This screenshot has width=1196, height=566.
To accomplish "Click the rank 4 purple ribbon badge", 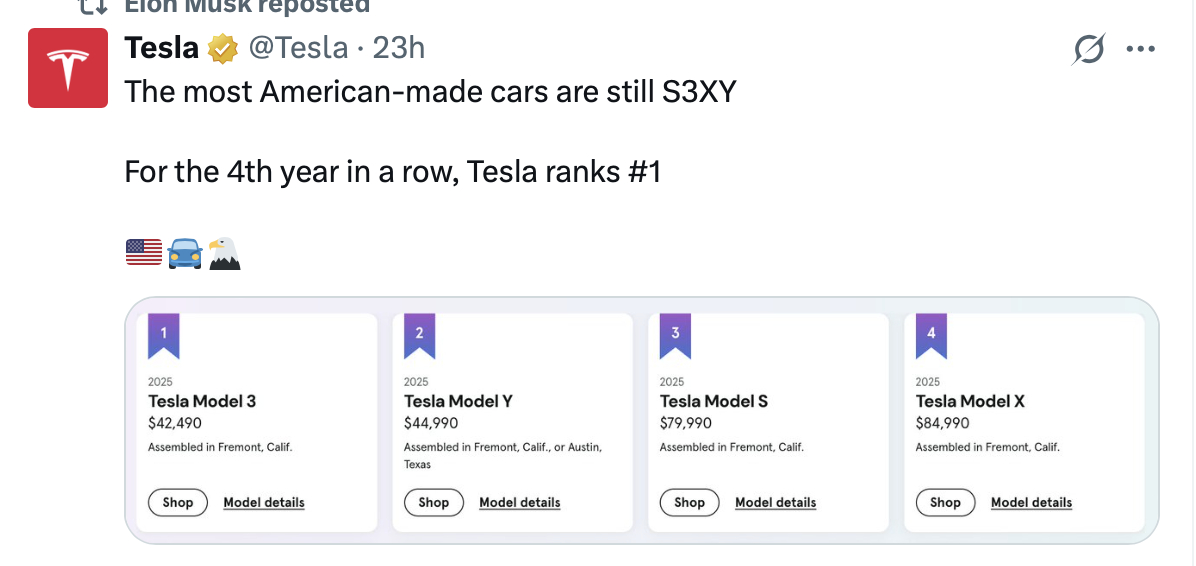I will [x=931, y=336].
